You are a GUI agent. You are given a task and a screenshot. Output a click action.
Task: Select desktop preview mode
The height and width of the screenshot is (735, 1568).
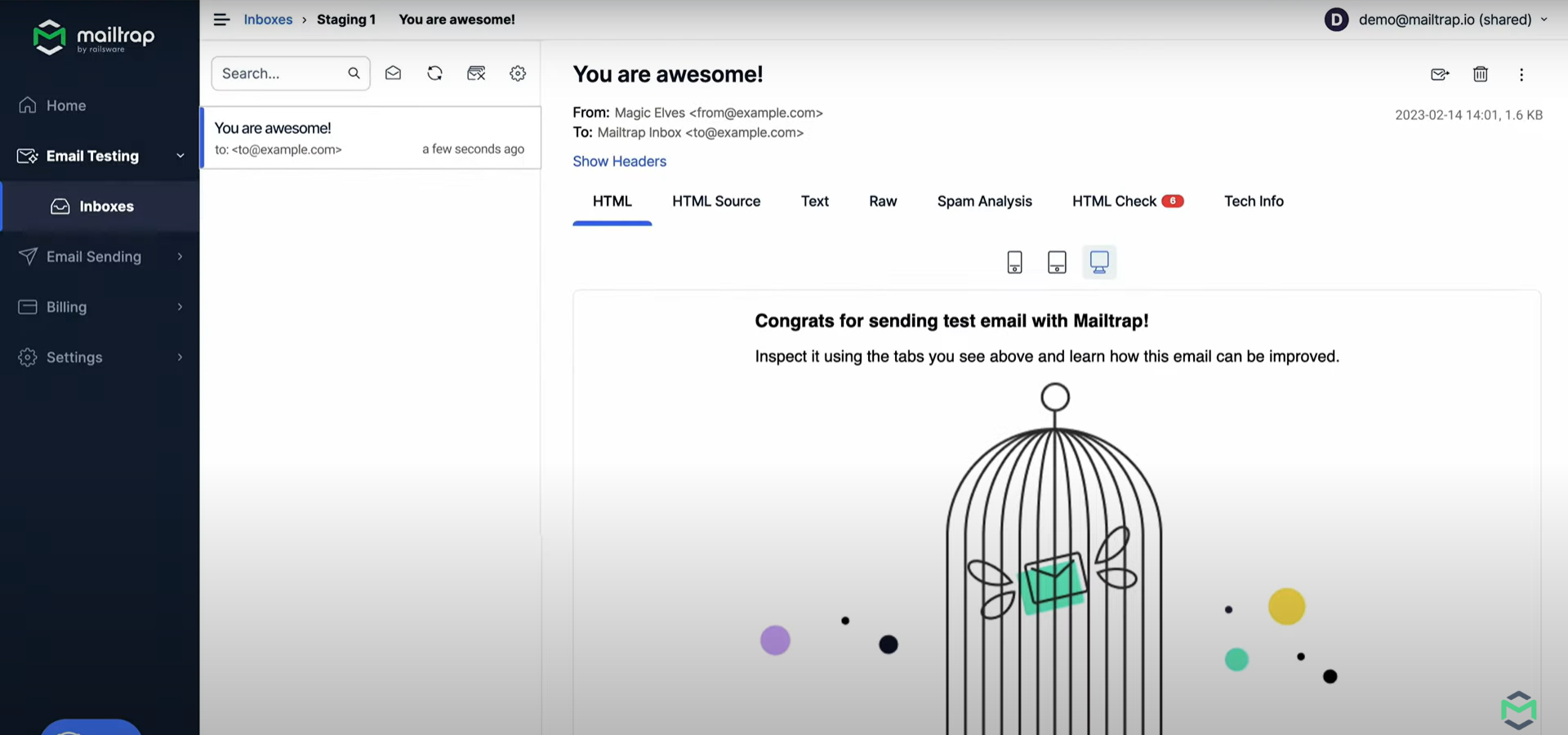point(1099,262)
